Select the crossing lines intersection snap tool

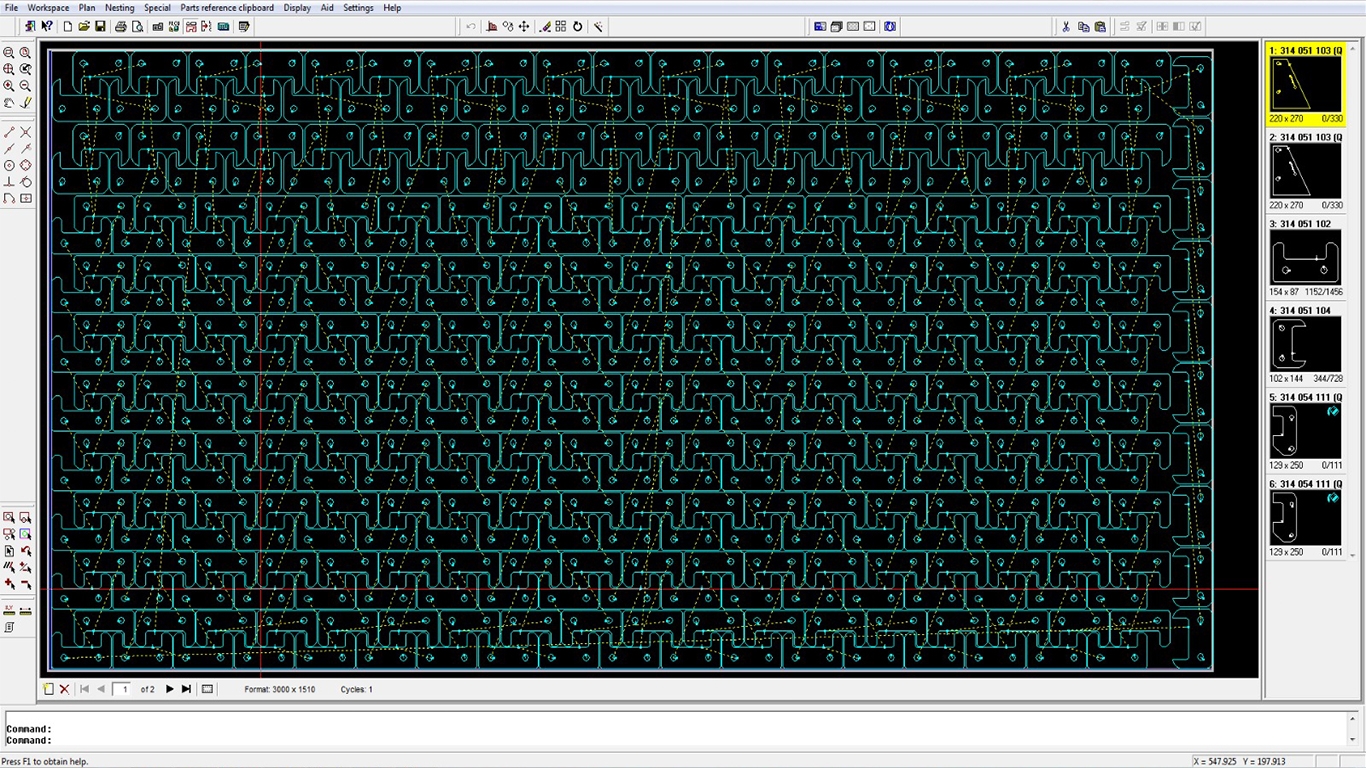pos(26,132)
